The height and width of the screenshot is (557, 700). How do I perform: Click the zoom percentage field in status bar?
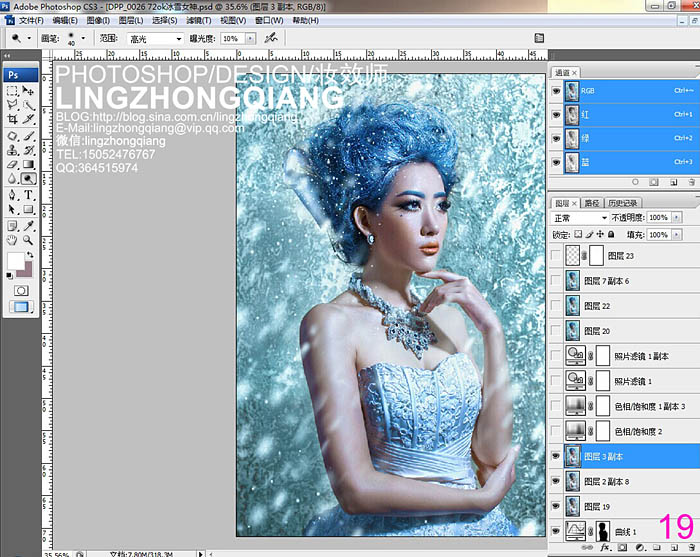pos(57,554)
